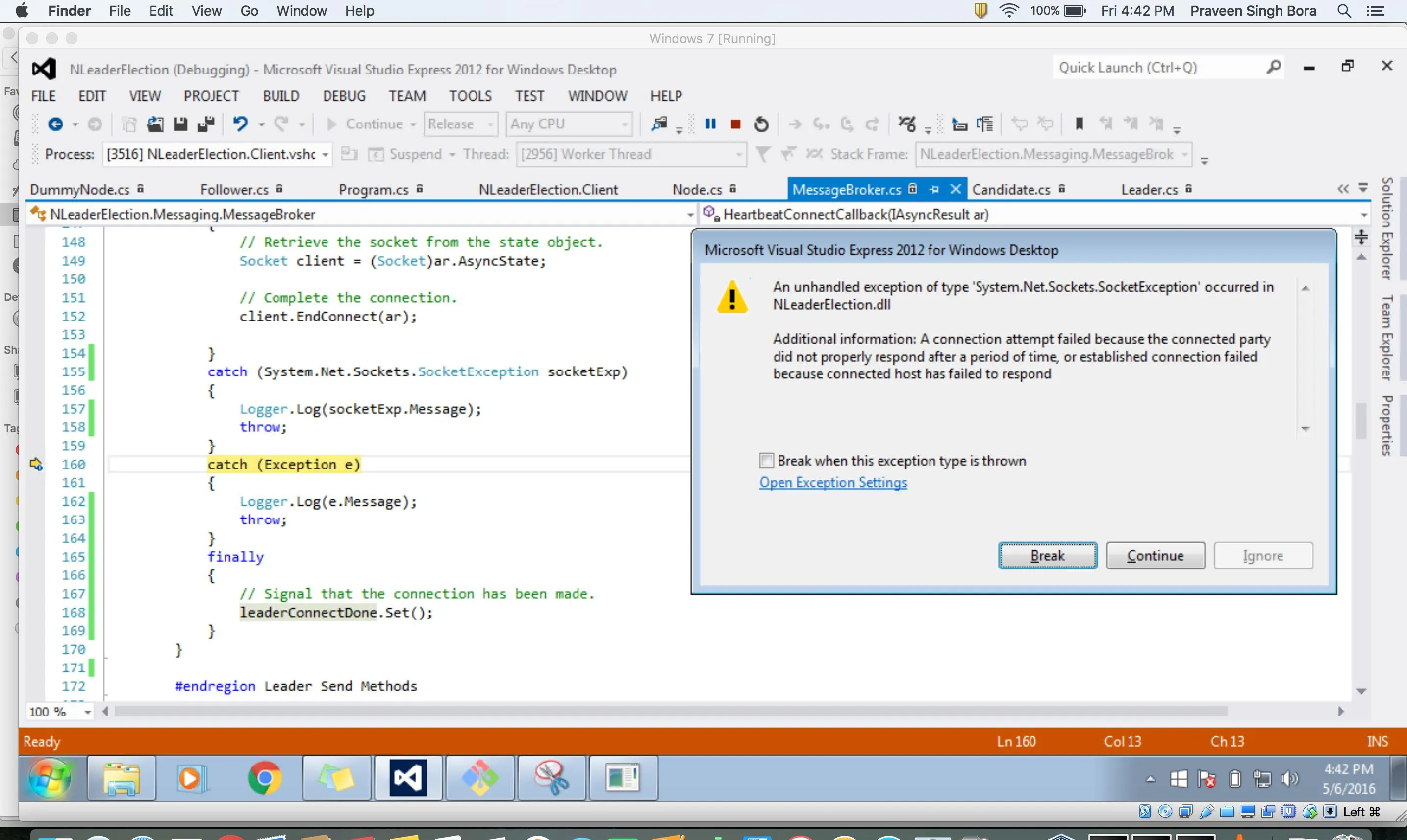Open the Process dropdown list
The height and width of the screenshot is (840, 1407).
325,154
